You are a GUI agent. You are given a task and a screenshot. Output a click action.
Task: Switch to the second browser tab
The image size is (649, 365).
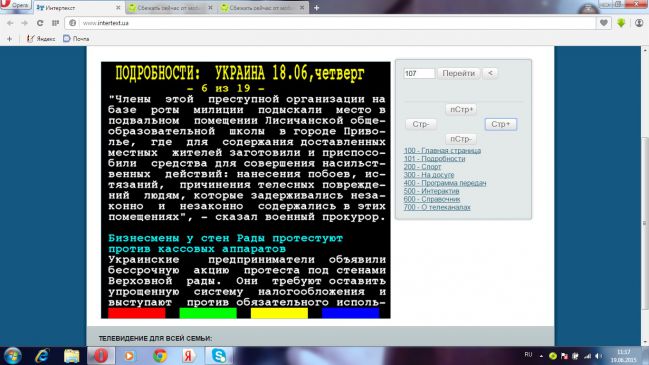(170, 8)
